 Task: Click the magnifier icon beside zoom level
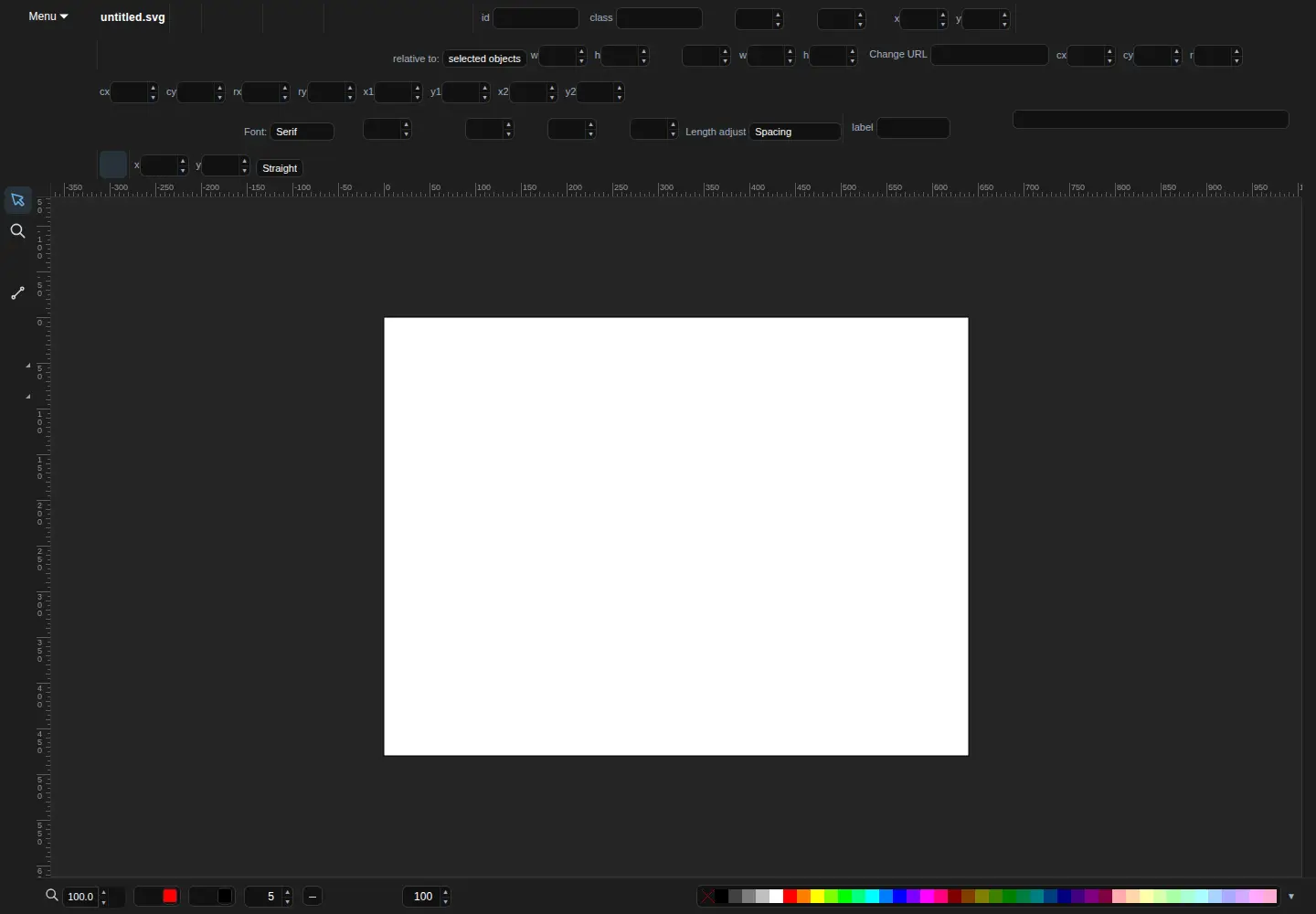coord(52,896)
